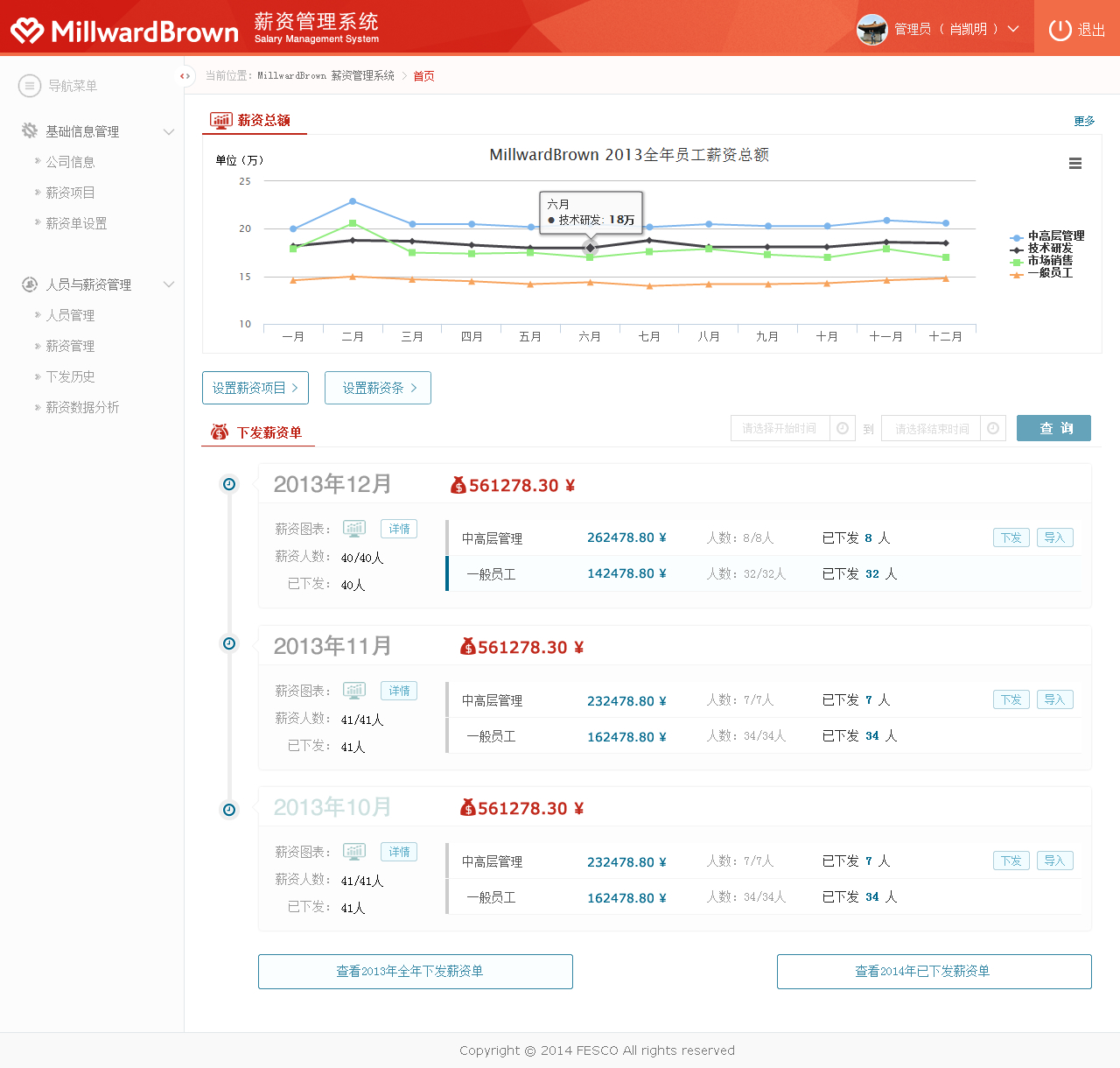Open 薪资单设置 in the sidebar

76,223
